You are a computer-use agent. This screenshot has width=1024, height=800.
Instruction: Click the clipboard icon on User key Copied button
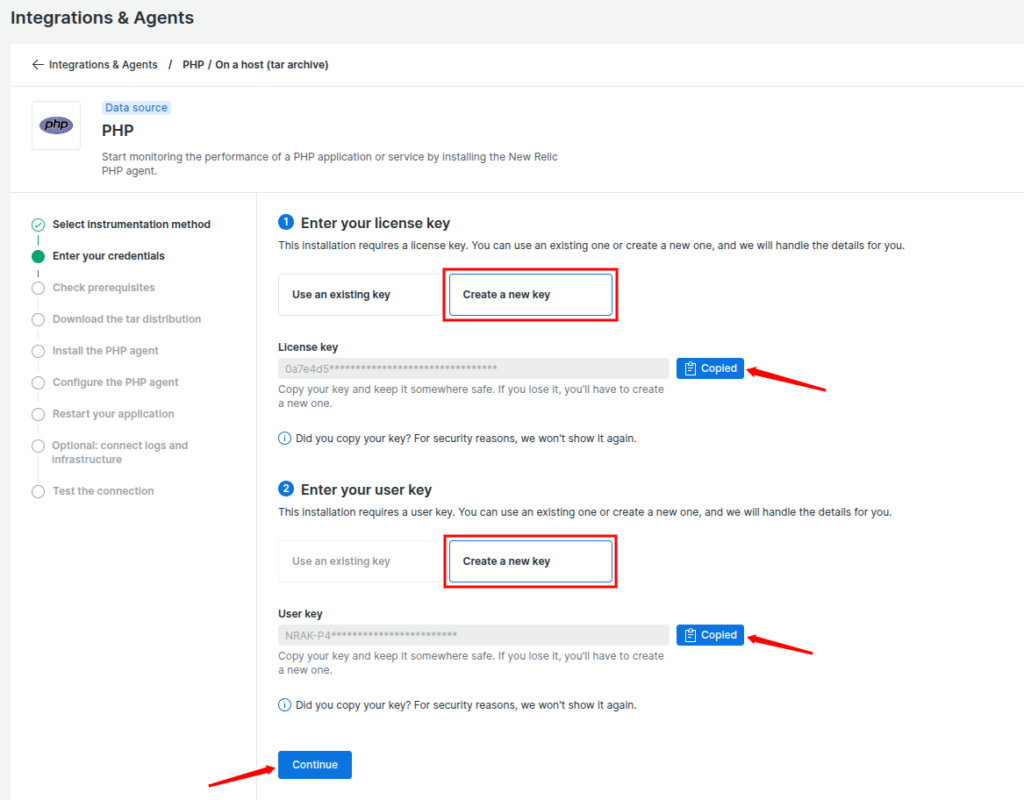pyautogui.click(x=690, y=635)
